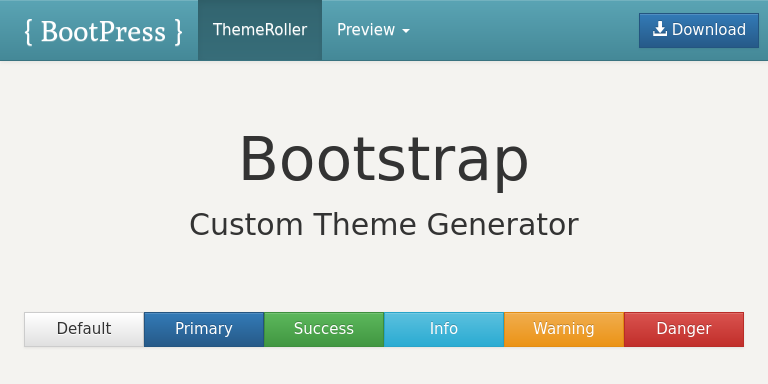Click the { BootPress } logo
This screenshot has height=384, width=768.
point(103,32)
